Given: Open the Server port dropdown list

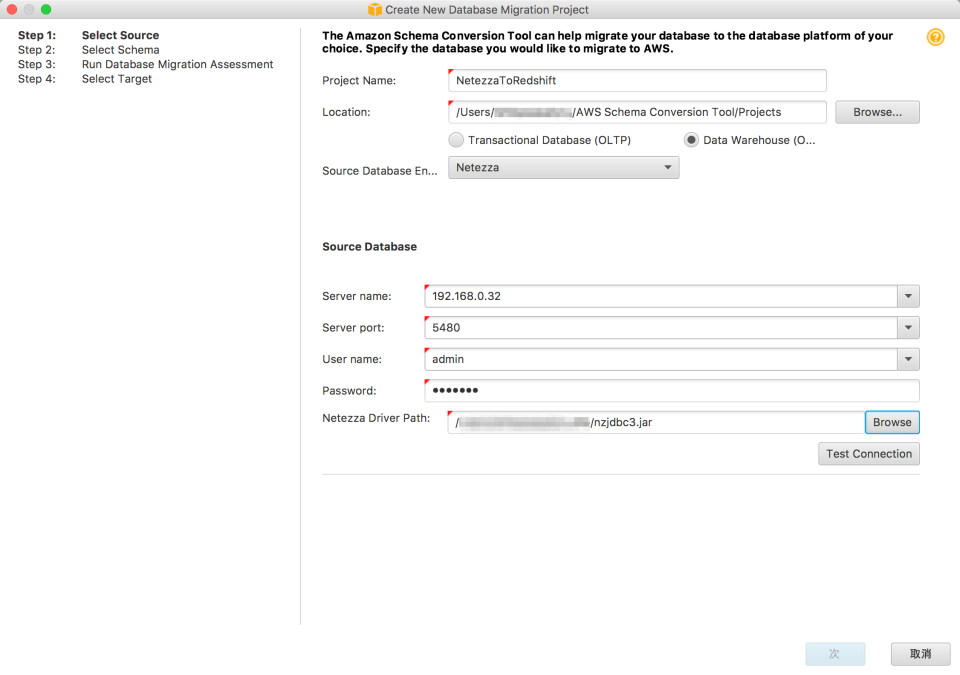Looking at the screenshot, I should click(908, 327).
